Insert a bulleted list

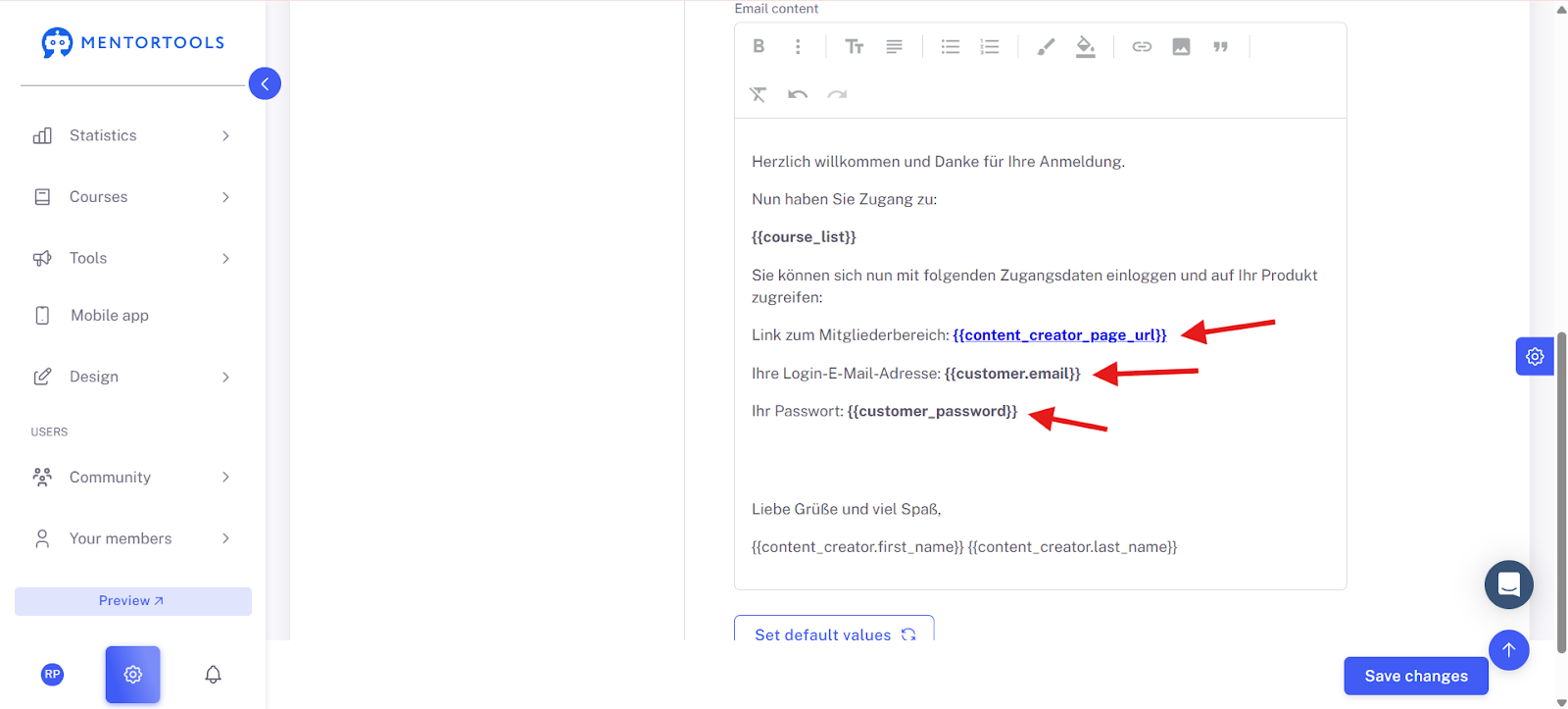(951, 46)
